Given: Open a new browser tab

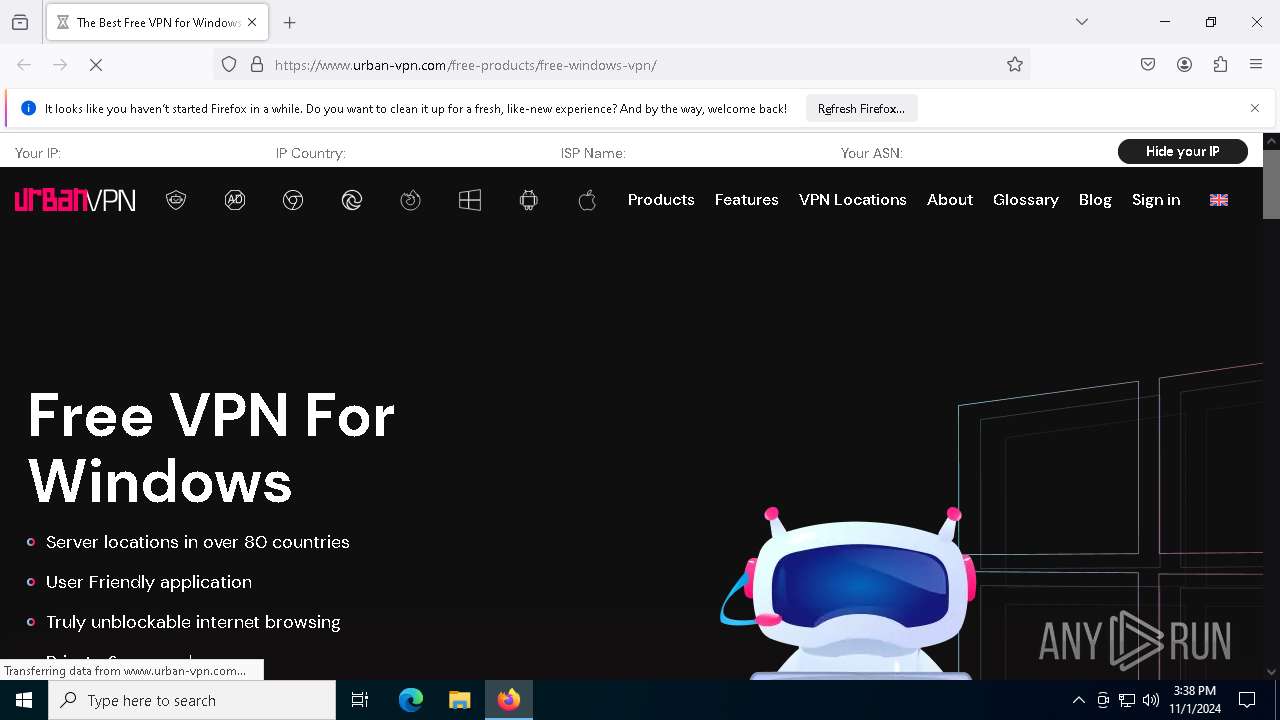Looking at the screenshot, I should [290, 22].
